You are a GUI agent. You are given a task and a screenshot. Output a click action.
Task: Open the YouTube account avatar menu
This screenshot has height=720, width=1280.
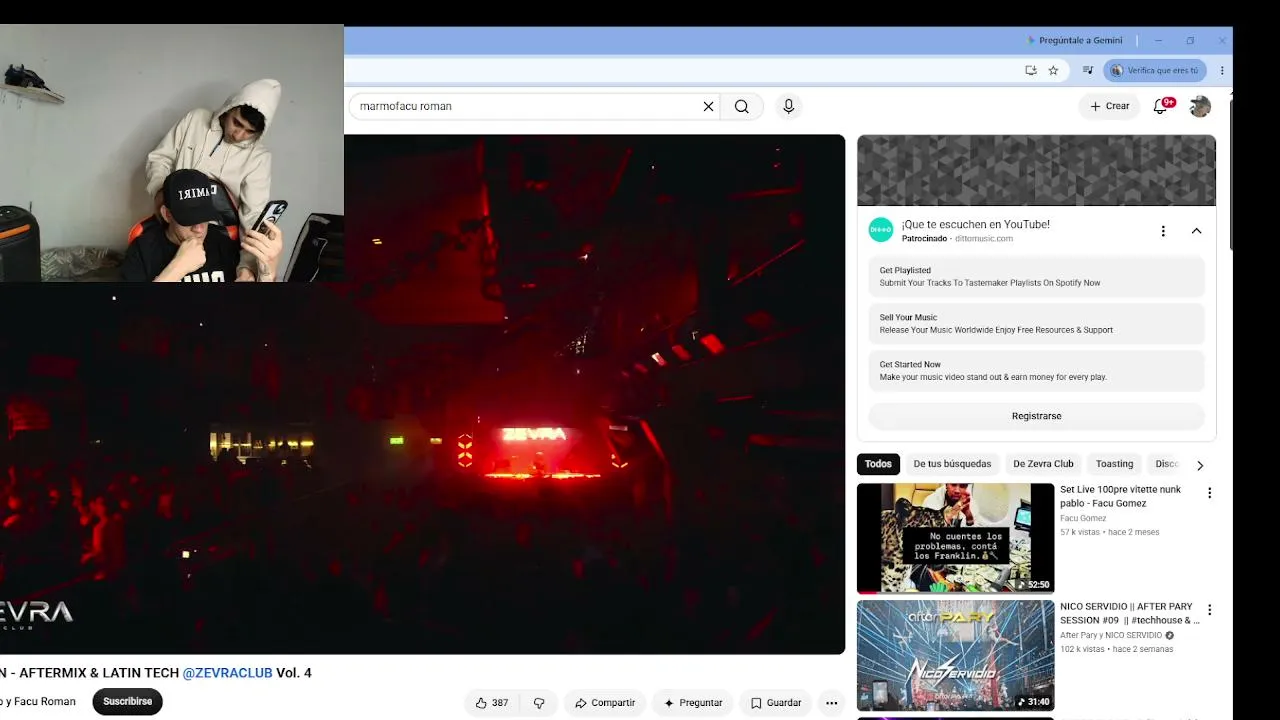pyautogui.click(x=1200, y=106)
